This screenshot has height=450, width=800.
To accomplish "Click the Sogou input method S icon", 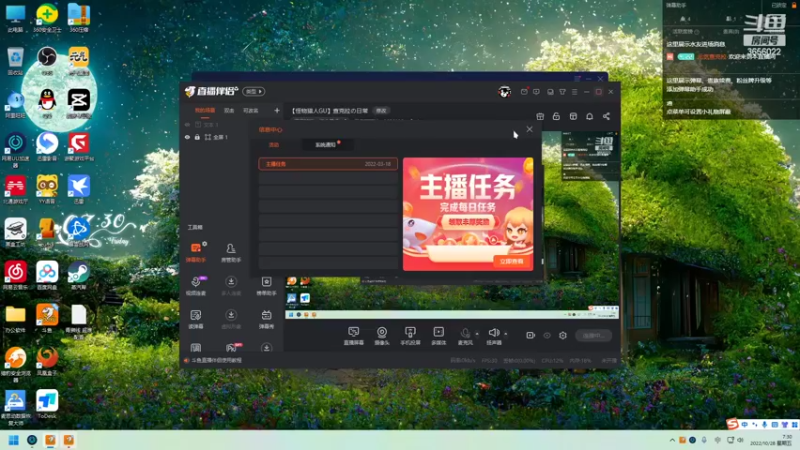I will pos(733,423).
